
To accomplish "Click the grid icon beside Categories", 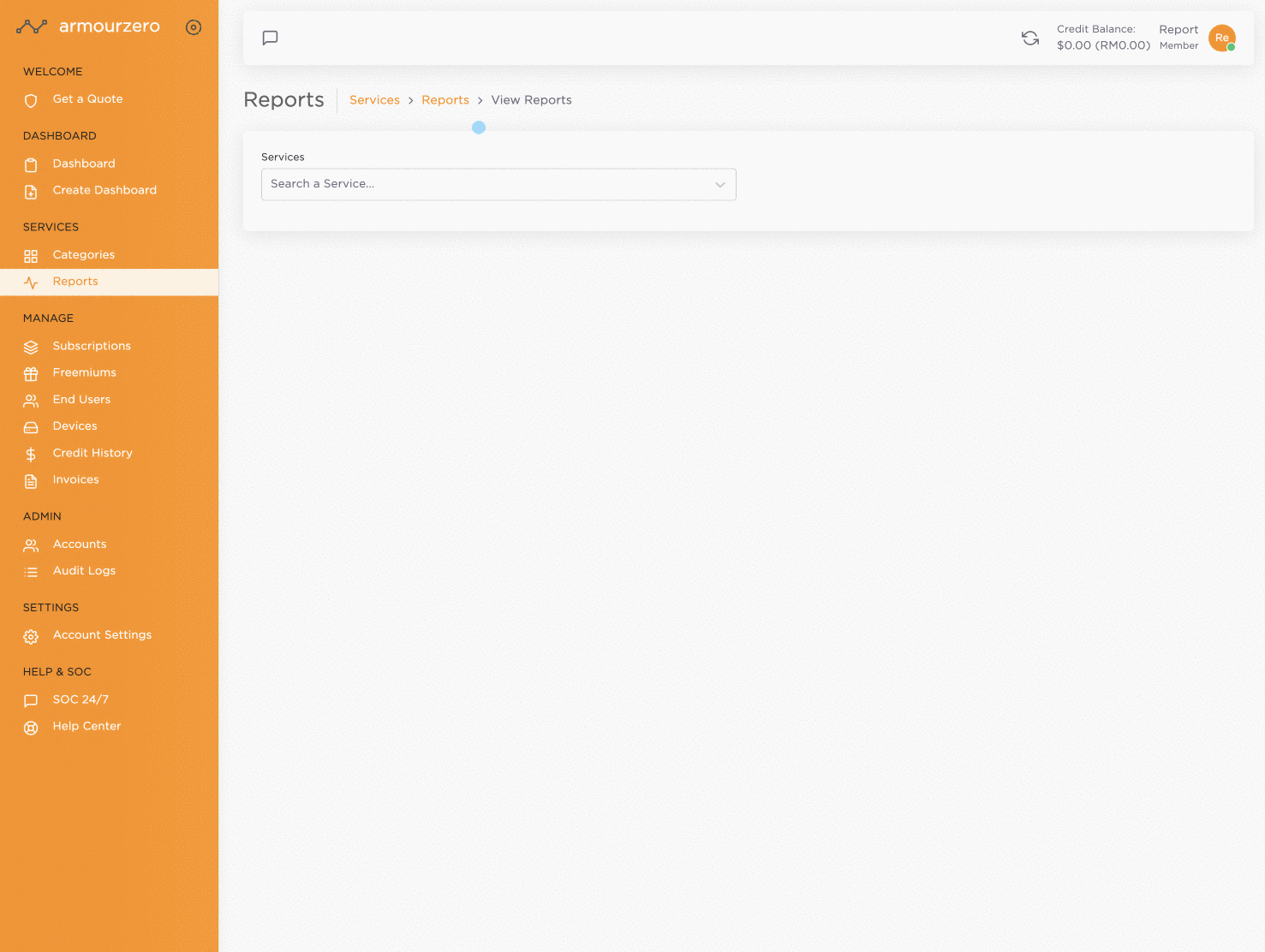I will (31, 256).
